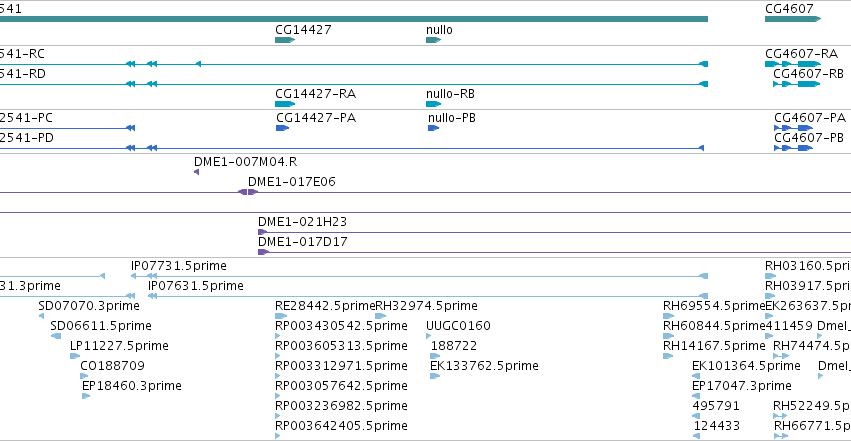Click the SD07070.3prime EST label

click(x=89, y=306)
